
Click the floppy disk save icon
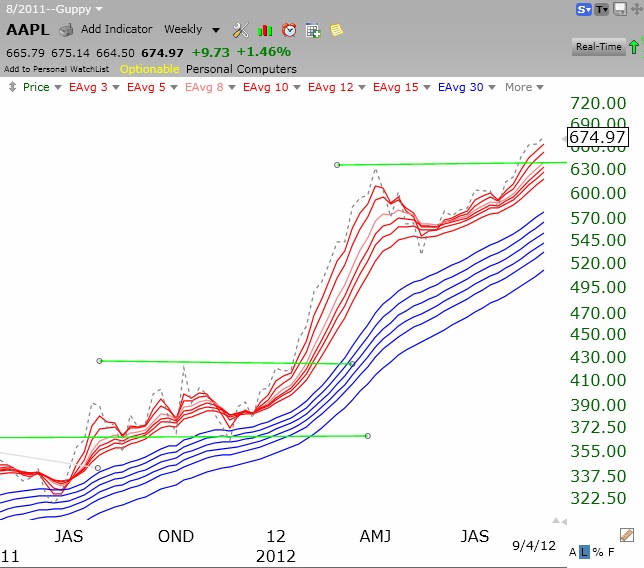(619, 9)
